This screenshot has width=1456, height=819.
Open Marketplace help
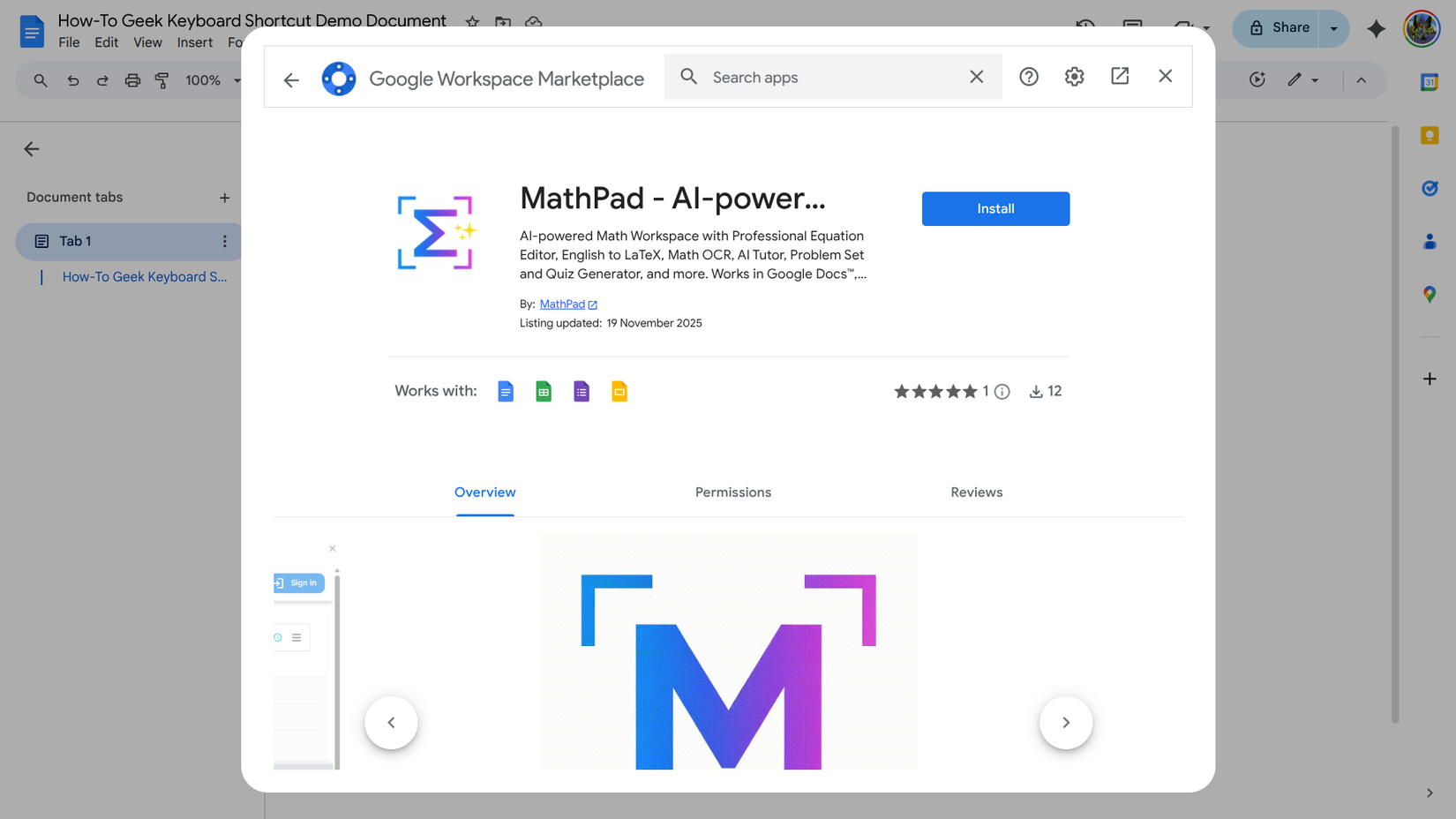point(1029,77)
